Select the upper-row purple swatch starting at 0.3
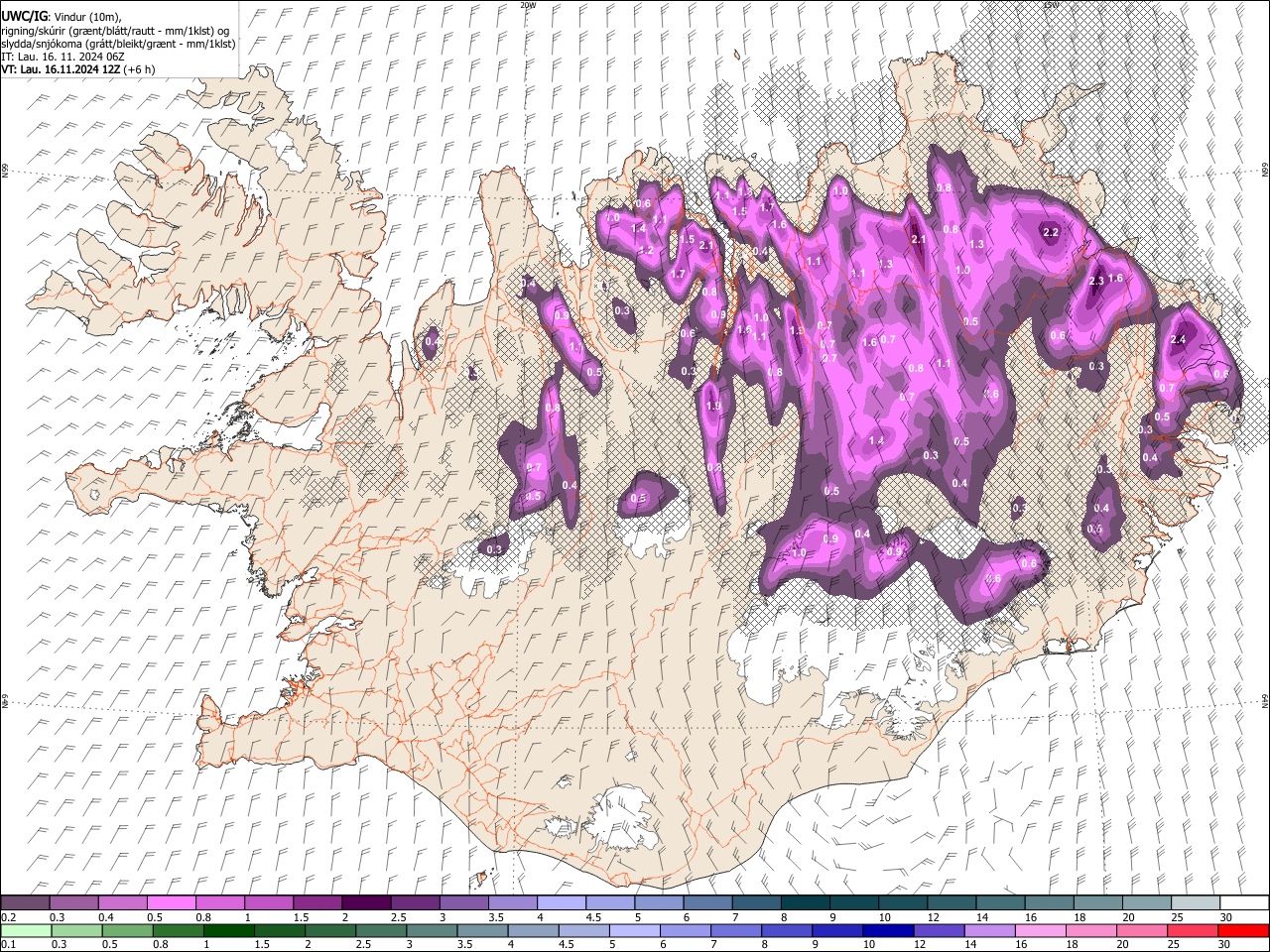The height and width of the screenshot is (952, 1270). [74, 902]
